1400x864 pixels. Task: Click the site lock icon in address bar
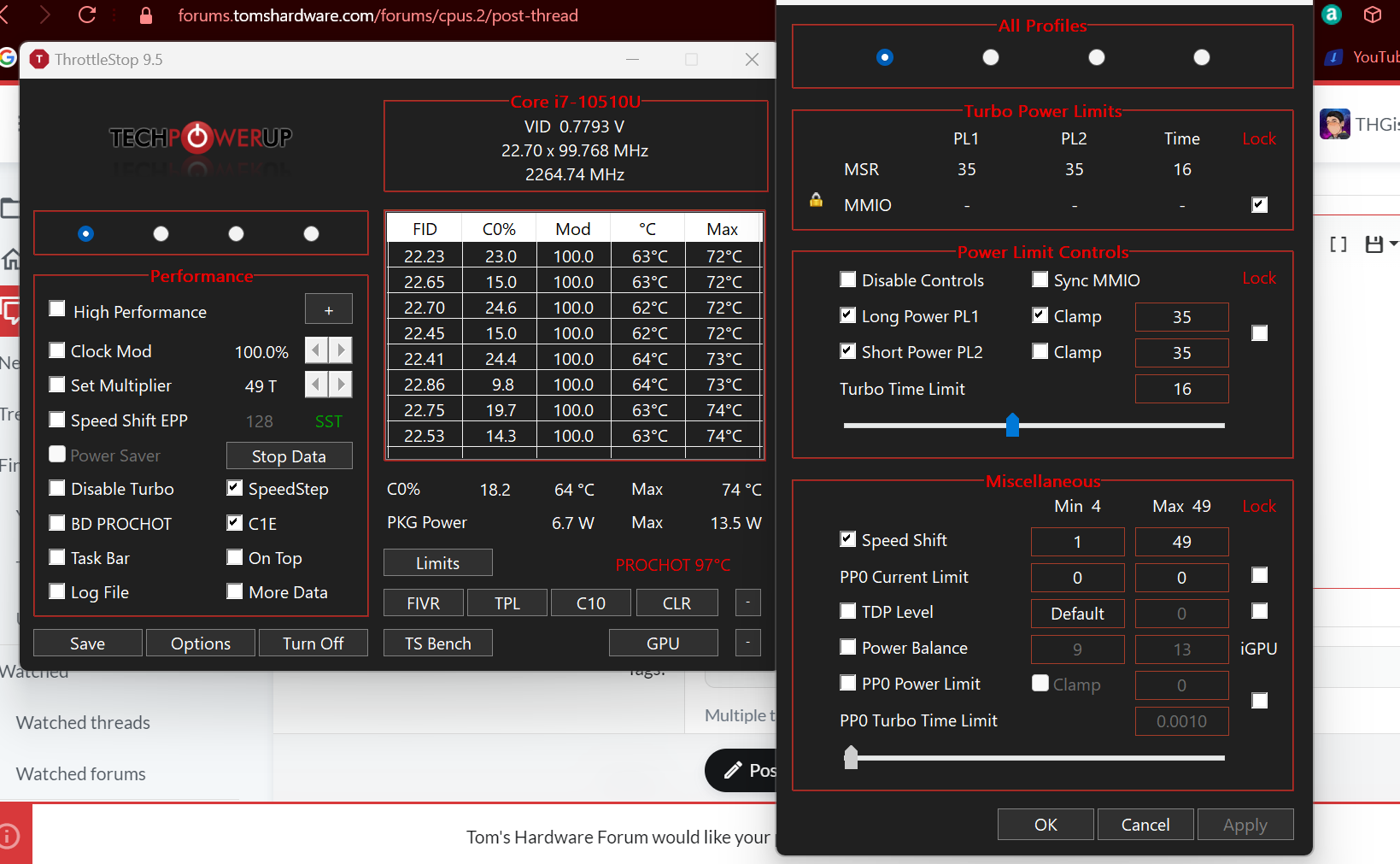146,15
